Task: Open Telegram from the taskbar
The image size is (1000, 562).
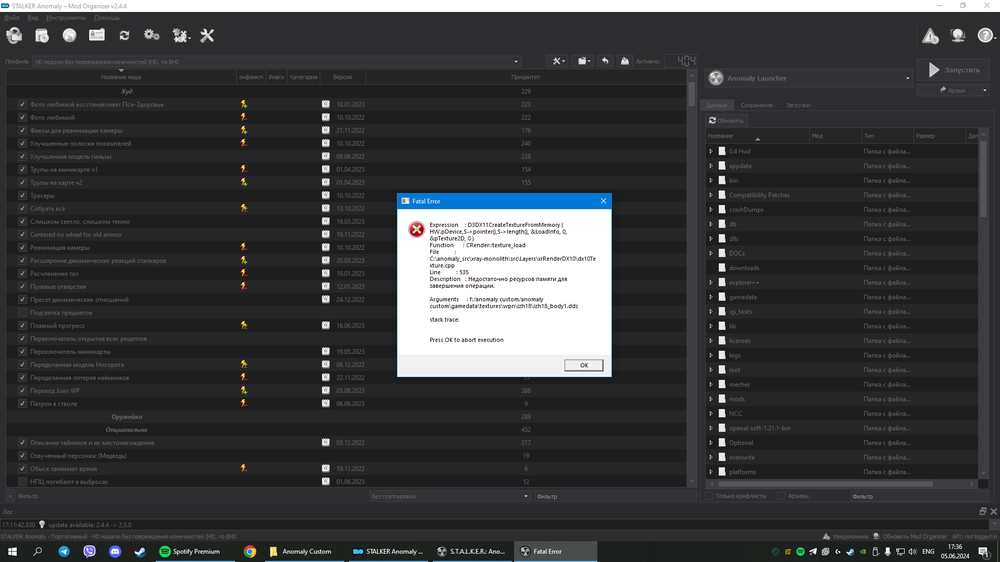Action: tap(64, 552)
